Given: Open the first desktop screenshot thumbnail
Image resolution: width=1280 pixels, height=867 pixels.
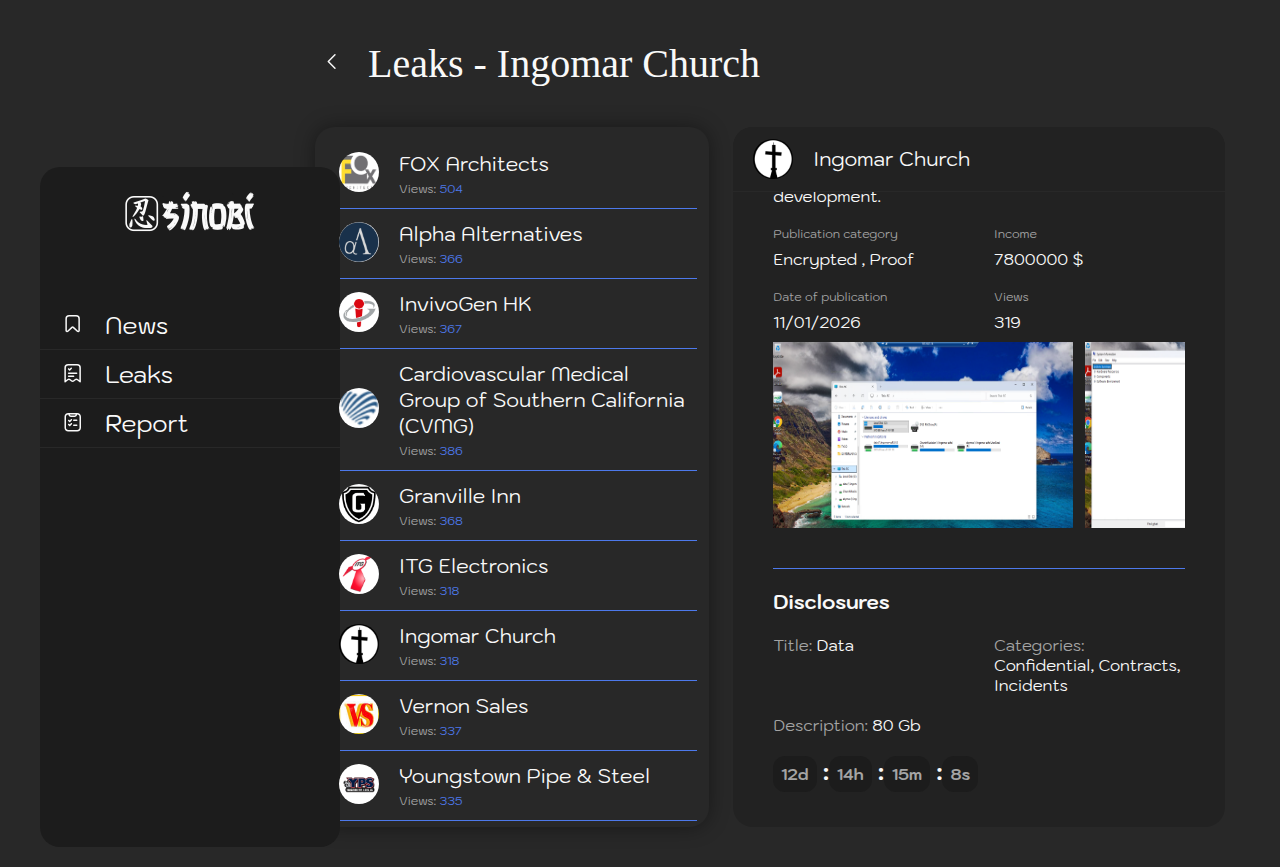Looking at the screenshot, I should (x=923, y=435).
